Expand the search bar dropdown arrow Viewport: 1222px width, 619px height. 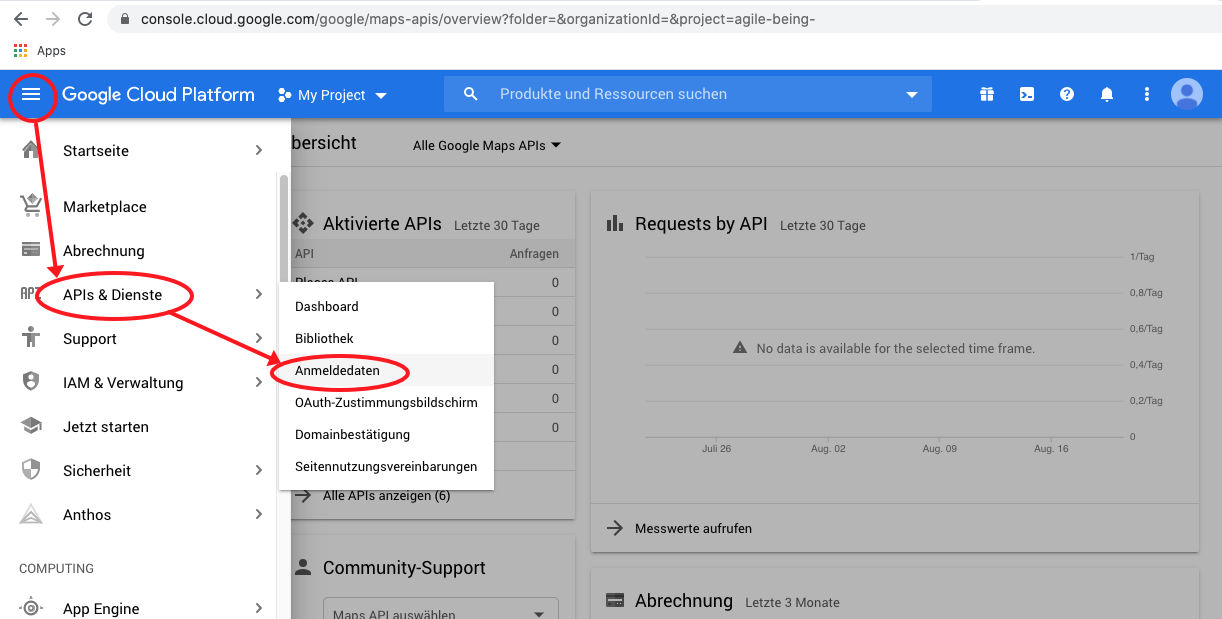pyautogui.click(x=911, y=95)
